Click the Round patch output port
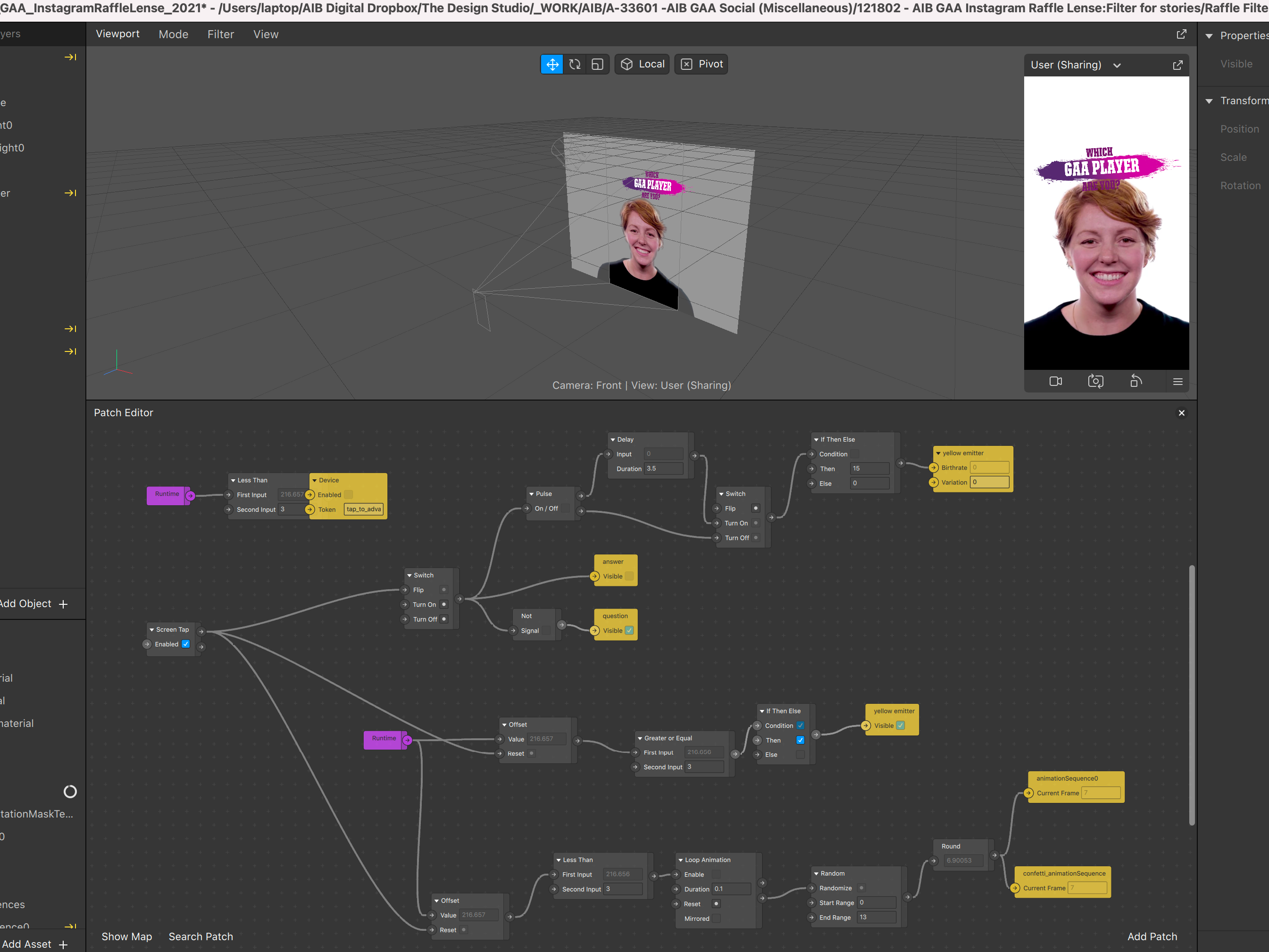This screenshot has height=952, width=1269. click(x=994, y=855)
